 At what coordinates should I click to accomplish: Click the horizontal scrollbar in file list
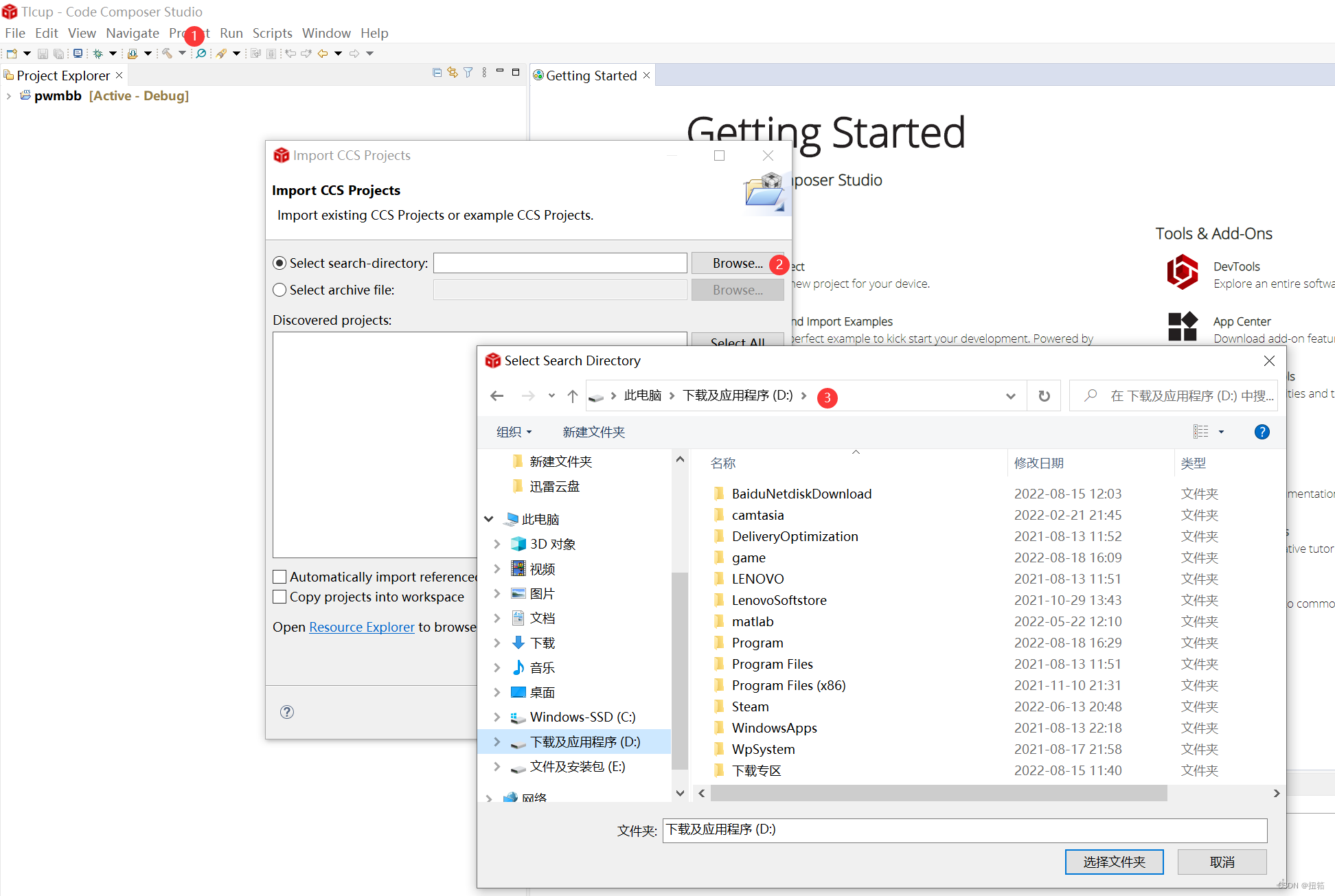point(938,793)
